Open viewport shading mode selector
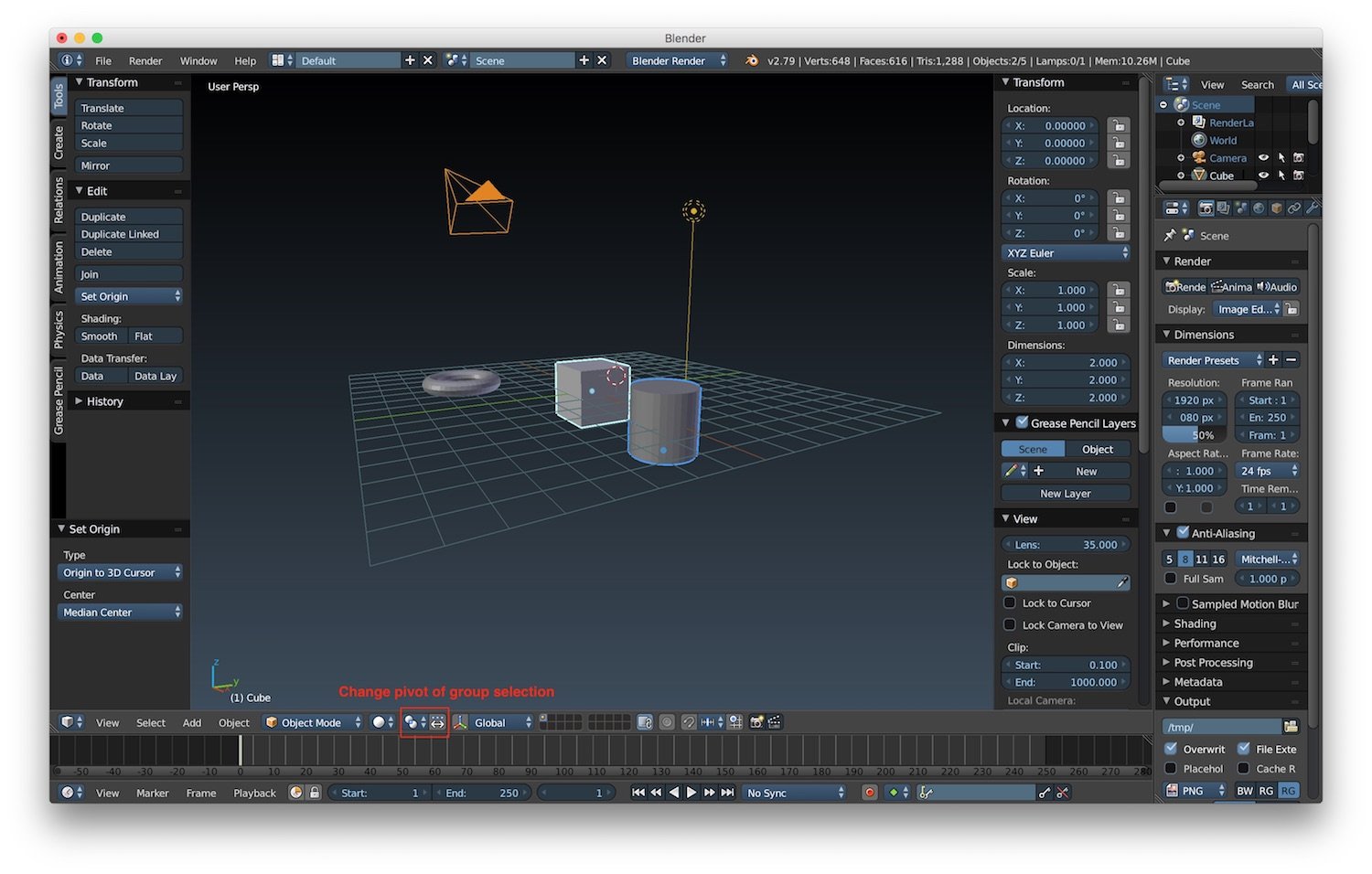Viewport: 1372px width, 874px height. 382,722
